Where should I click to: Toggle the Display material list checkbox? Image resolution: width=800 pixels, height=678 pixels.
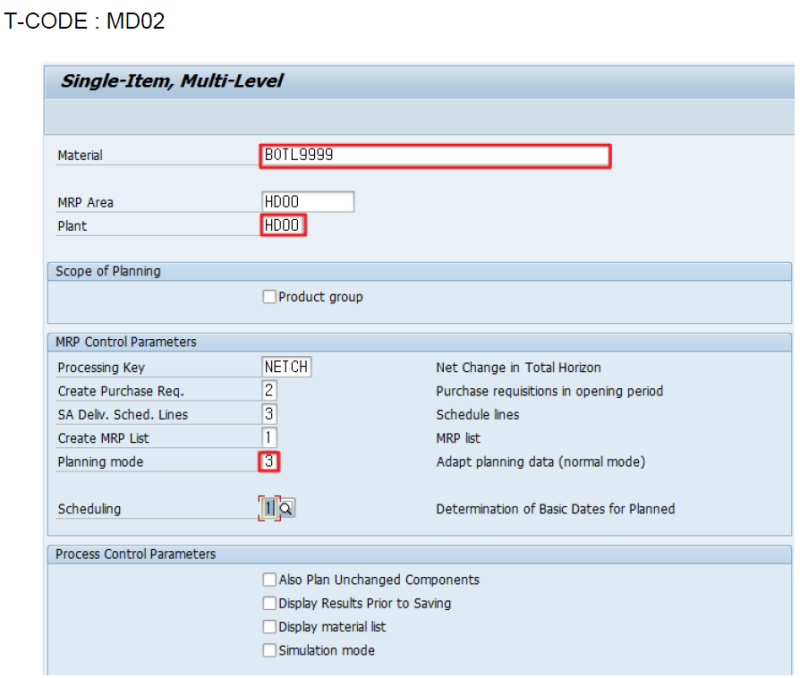[x=269, y=626]
